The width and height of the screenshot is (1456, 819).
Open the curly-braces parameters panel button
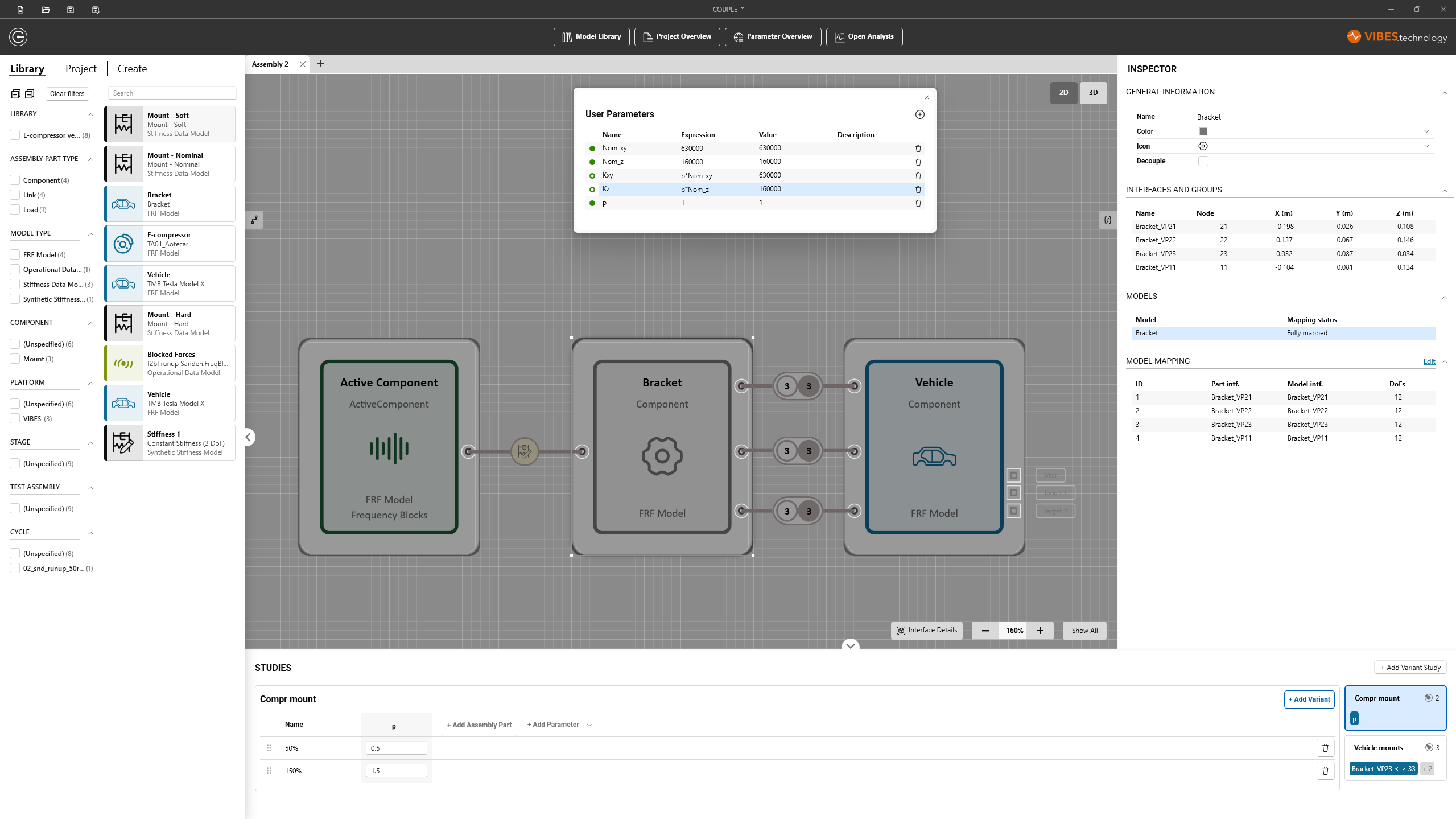[x=1107, y=220]
